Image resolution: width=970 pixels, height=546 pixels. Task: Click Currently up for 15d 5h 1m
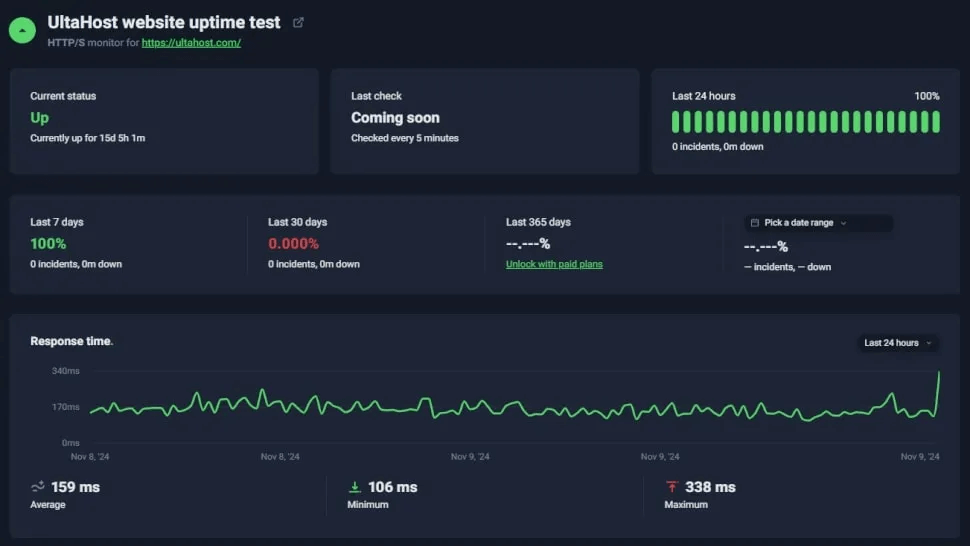[88, 138]
